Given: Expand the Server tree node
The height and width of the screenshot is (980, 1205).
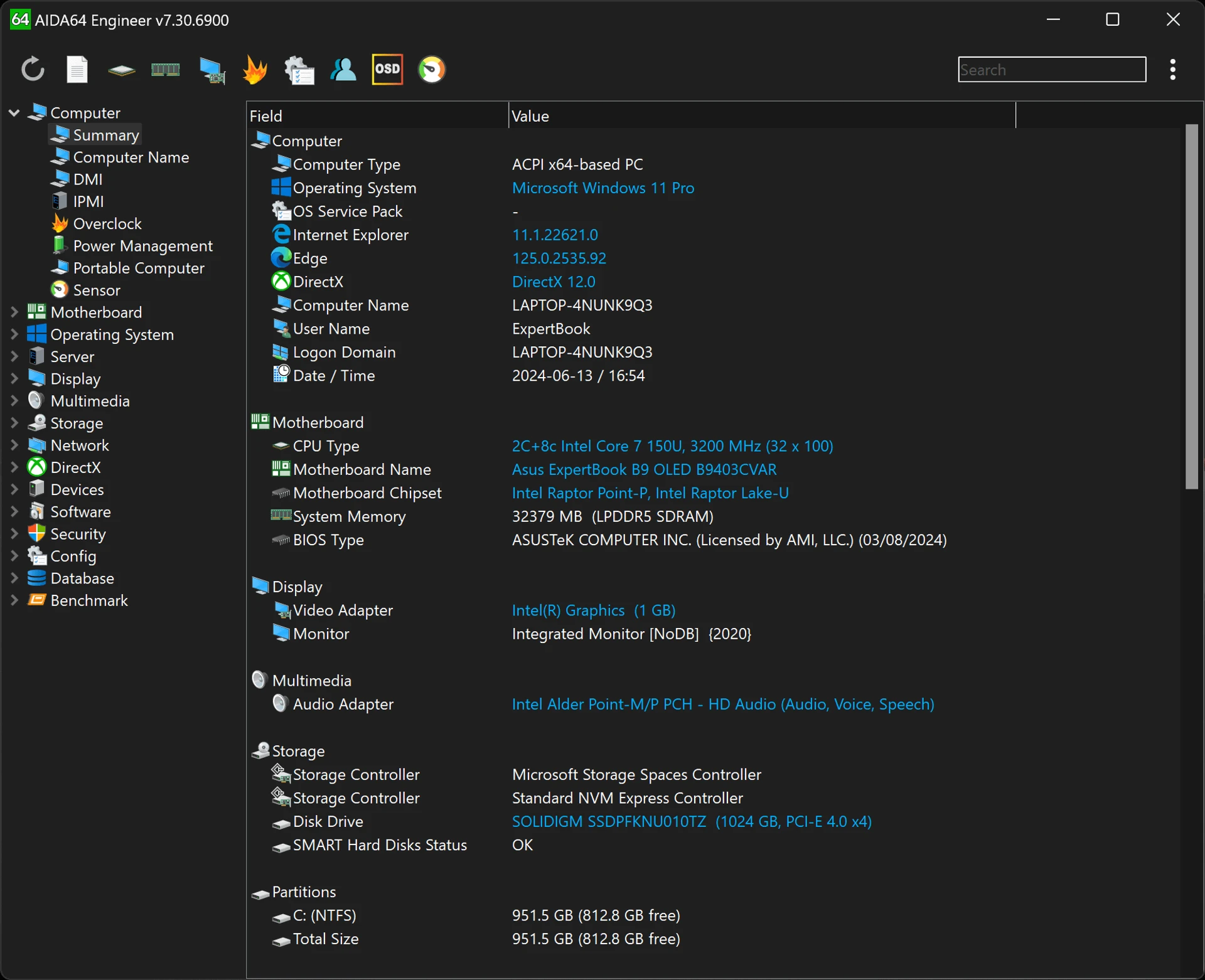Looking at the screenshot, I should (14, 356).
